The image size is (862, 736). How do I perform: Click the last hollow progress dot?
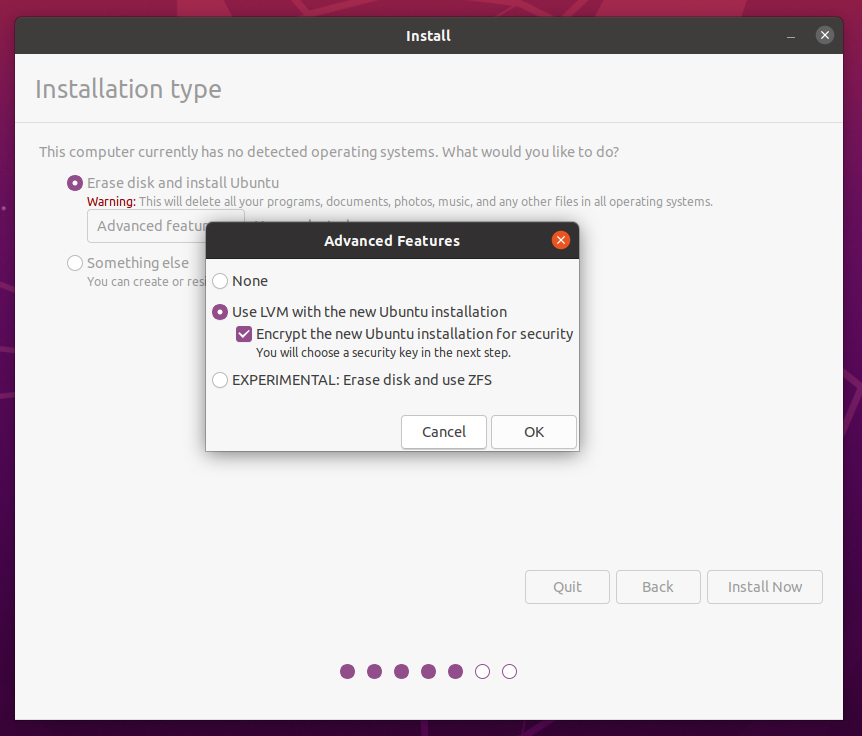509,672
